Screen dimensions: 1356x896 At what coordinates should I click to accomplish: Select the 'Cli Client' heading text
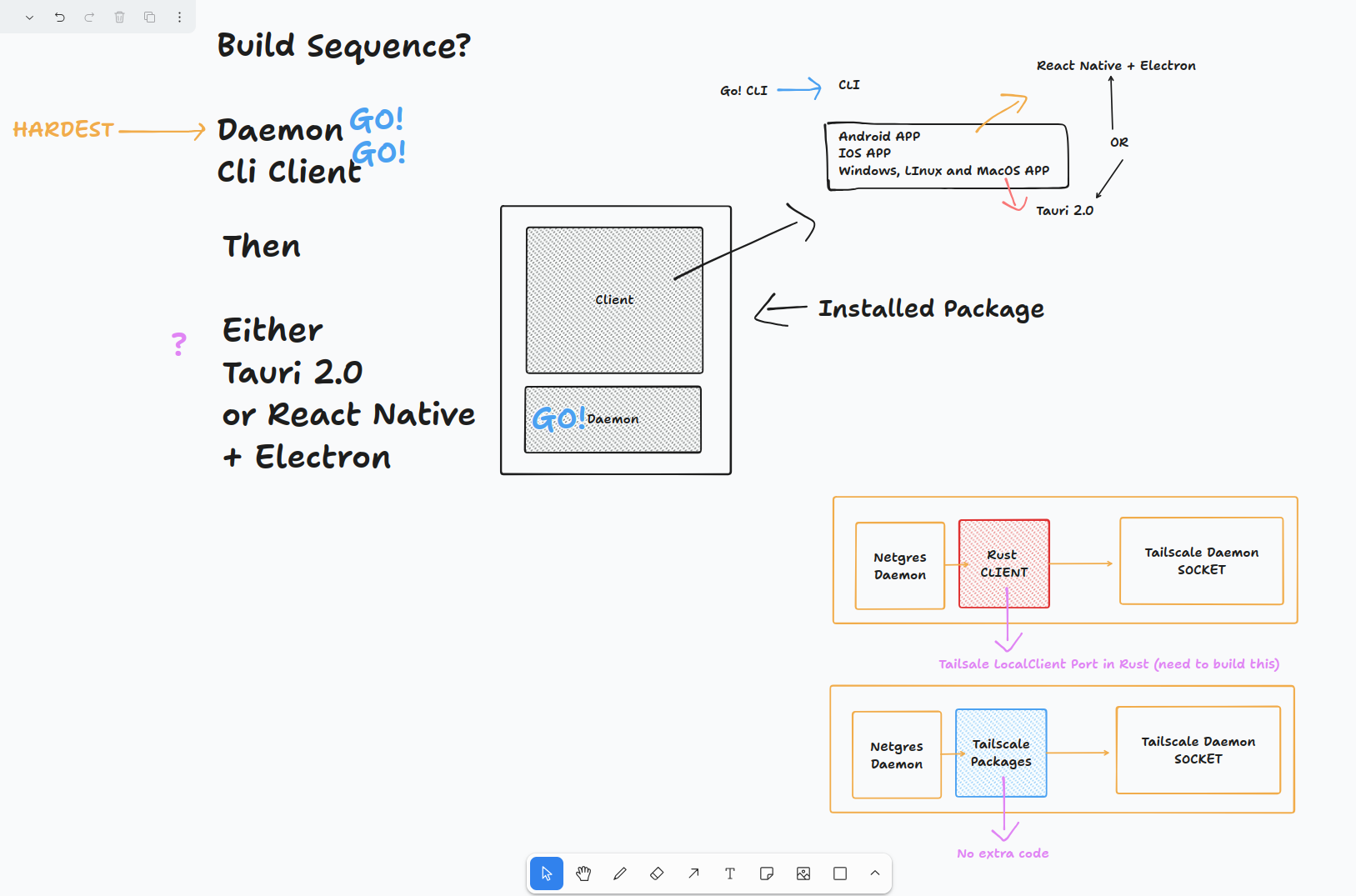click(x=289, y=172)
